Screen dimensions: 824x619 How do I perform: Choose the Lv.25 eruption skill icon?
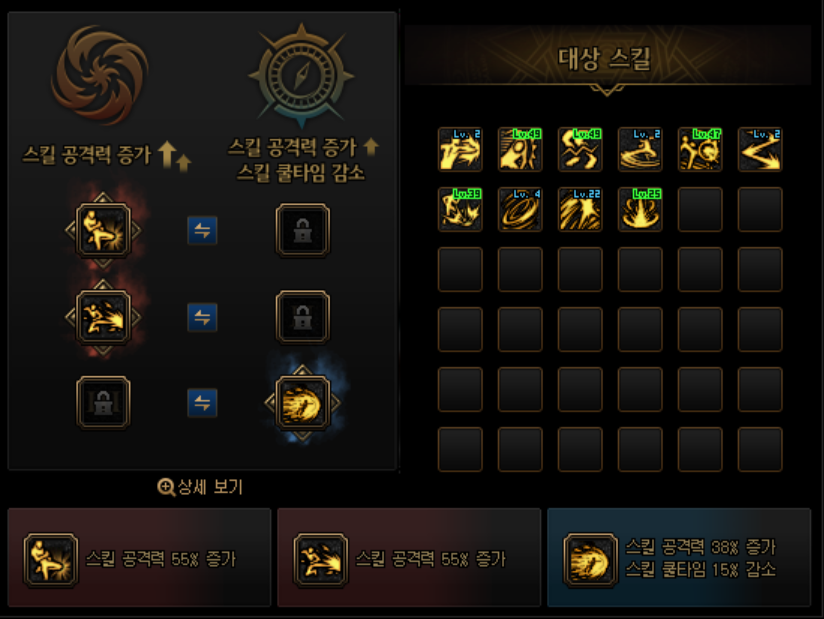(x=640, y=209)
